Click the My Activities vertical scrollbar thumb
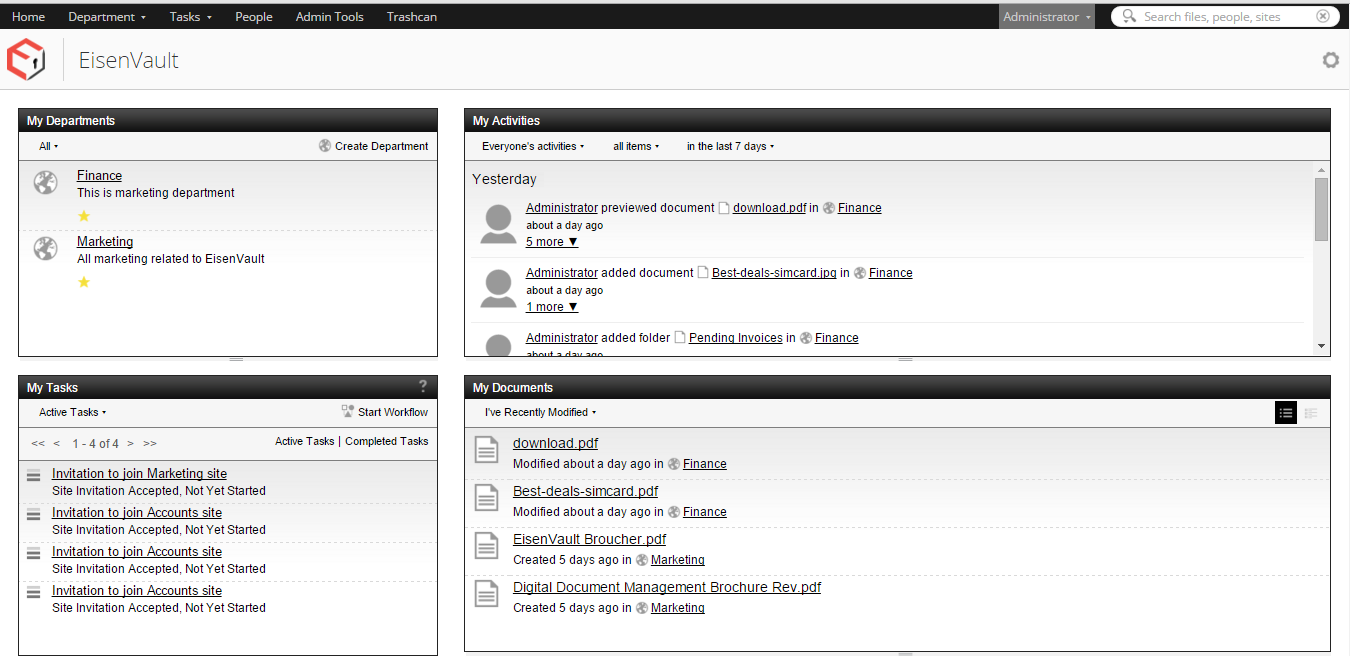1350x656 pixels. click(1321, 208)
